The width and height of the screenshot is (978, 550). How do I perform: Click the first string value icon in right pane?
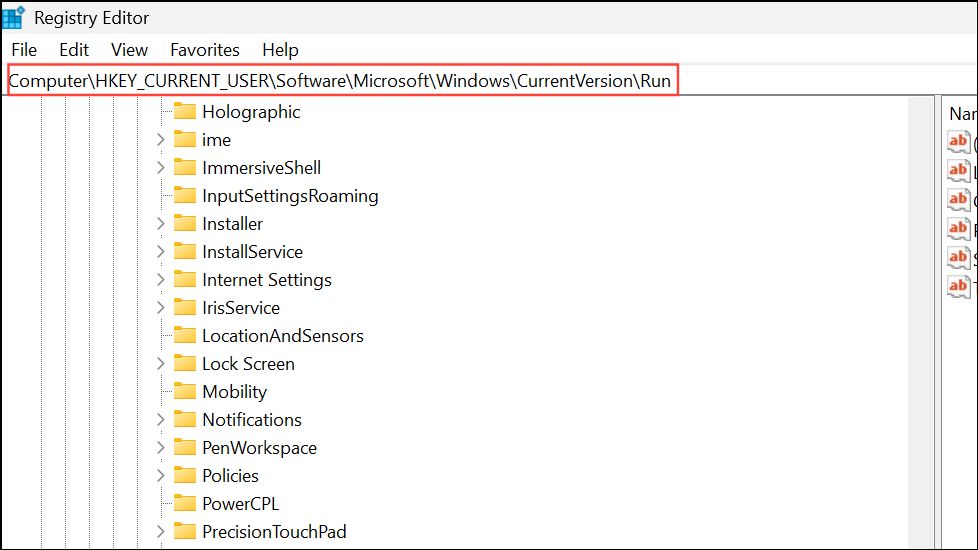pyautogui.click(x=958, y=142)
